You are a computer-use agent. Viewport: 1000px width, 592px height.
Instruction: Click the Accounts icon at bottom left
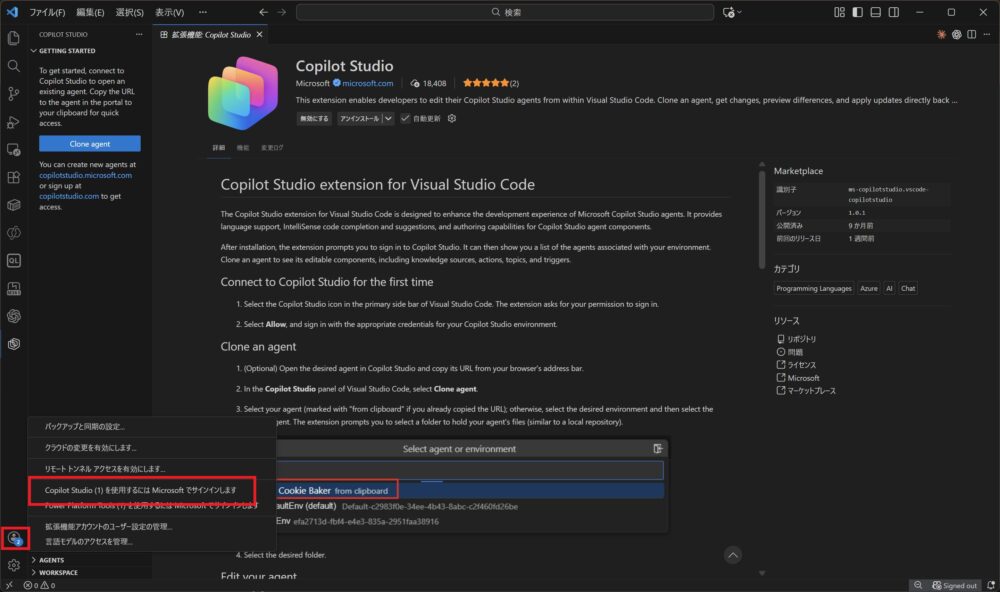14,538
